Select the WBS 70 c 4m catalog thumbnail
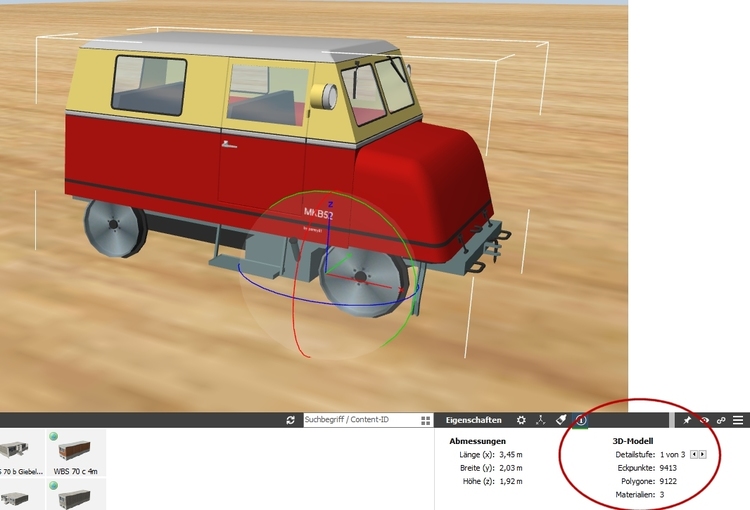The width and height of the screenshot is (750, 510). (76, 453)
